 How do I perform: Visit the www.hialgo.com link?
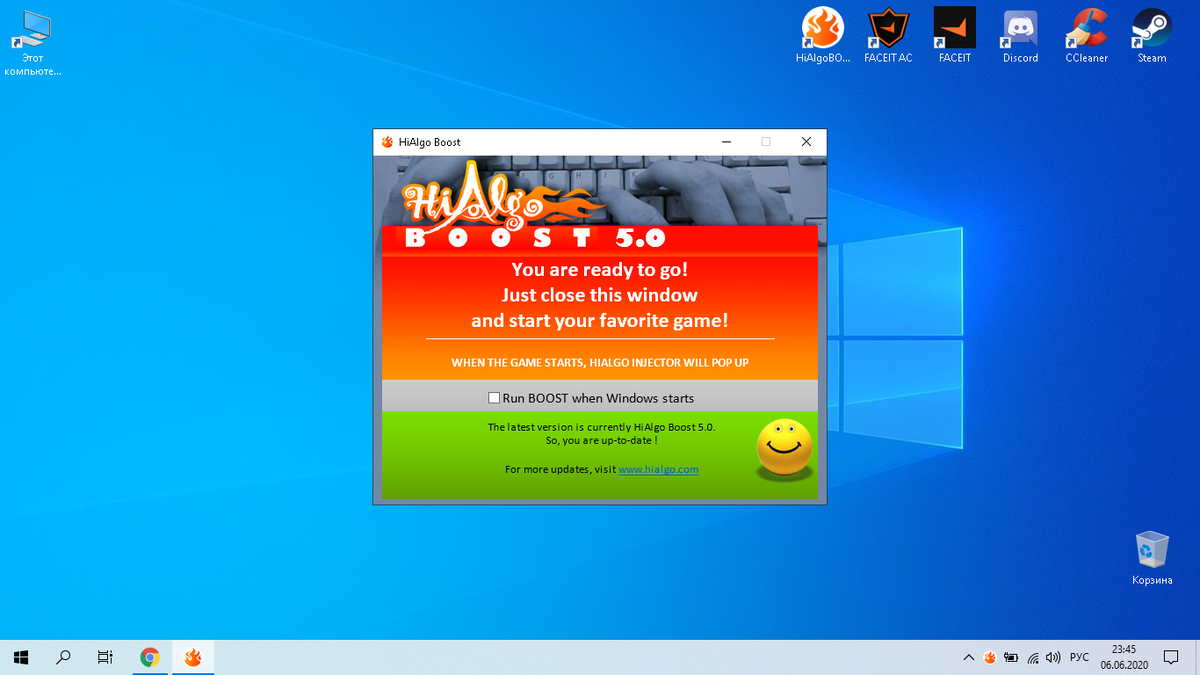pos(658,469)
